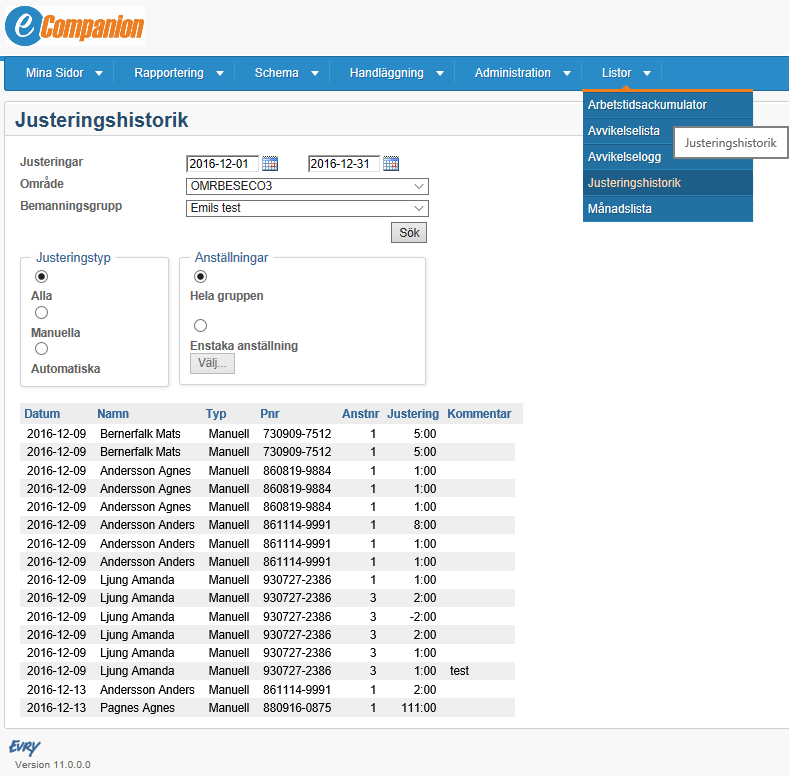
Task: Click the EVRY logo in footer
Action: coord(24,747)
